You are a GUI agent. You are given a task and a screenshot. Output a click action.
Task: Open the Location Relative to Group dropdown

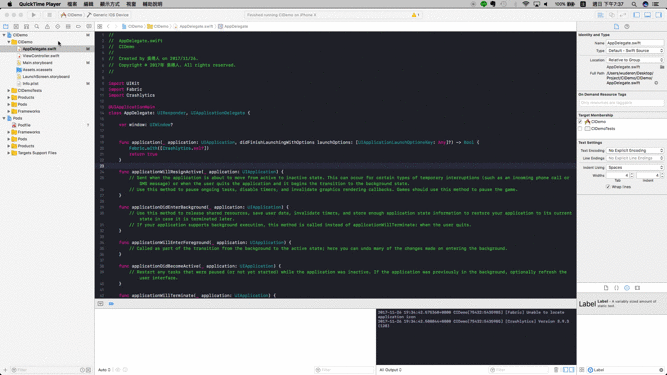coord(635,60)
